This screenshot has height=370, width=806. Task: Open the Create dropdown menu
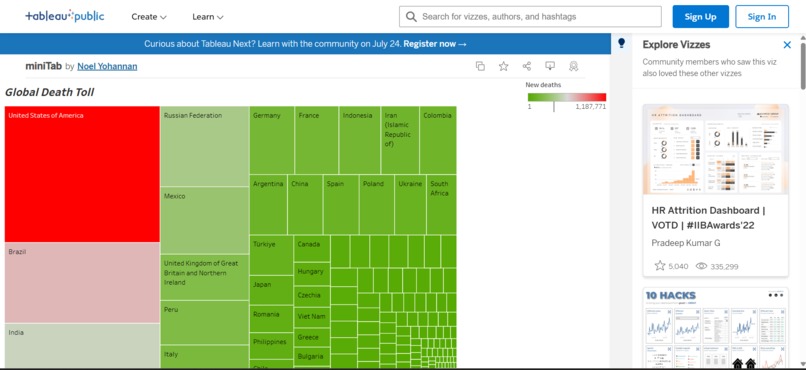tap(149, 17)
